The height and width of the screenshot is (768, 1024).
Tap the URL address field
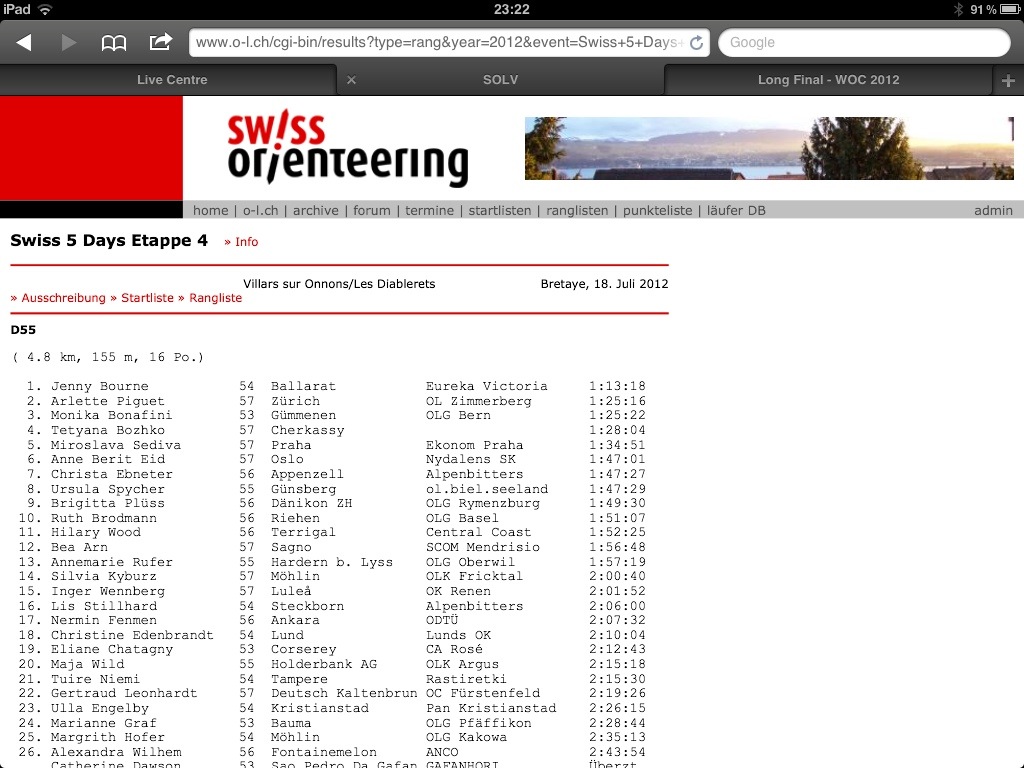point(438,42)
